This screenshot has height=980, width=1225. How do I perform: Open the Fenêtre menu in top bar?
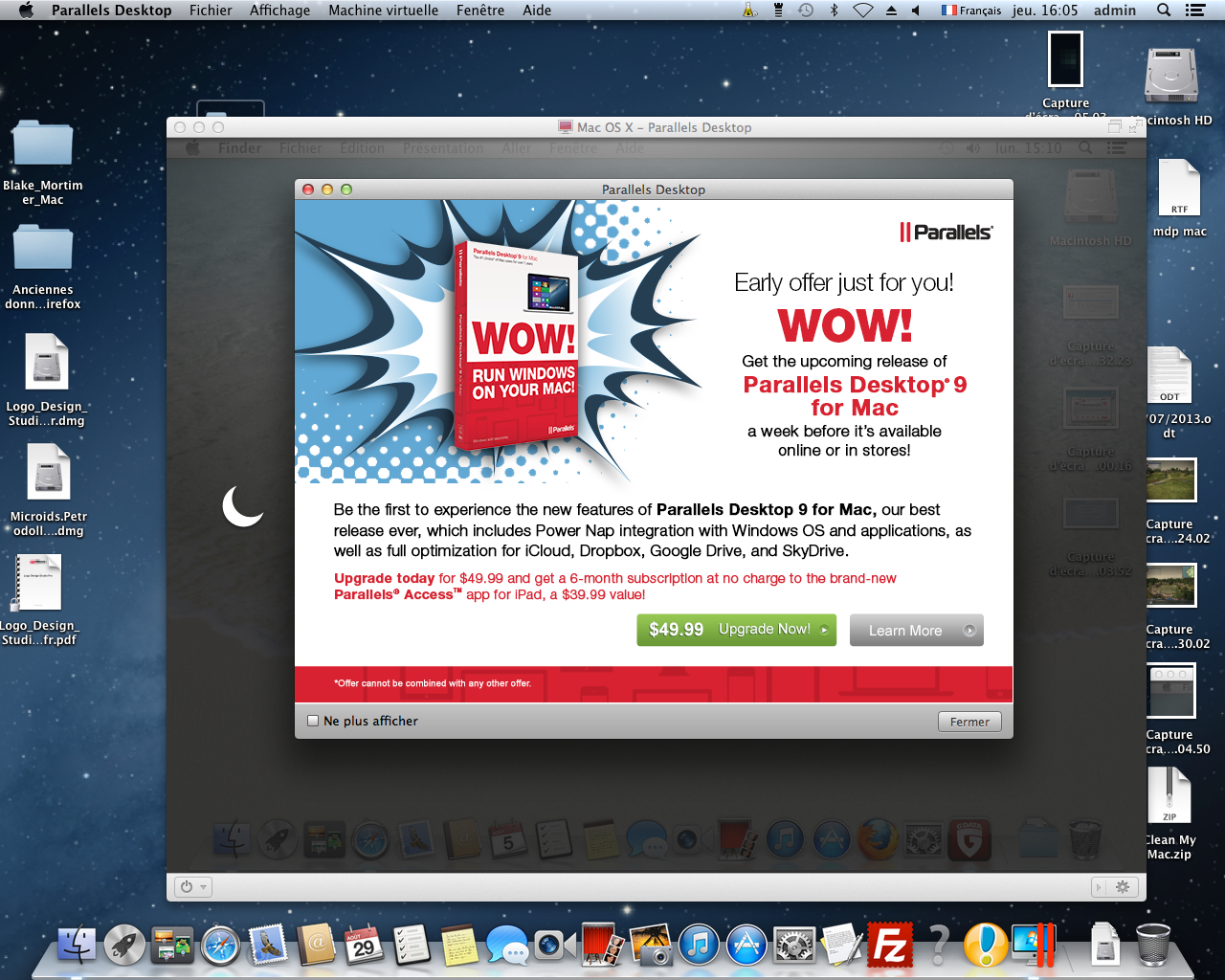click(x=480, y=11)
